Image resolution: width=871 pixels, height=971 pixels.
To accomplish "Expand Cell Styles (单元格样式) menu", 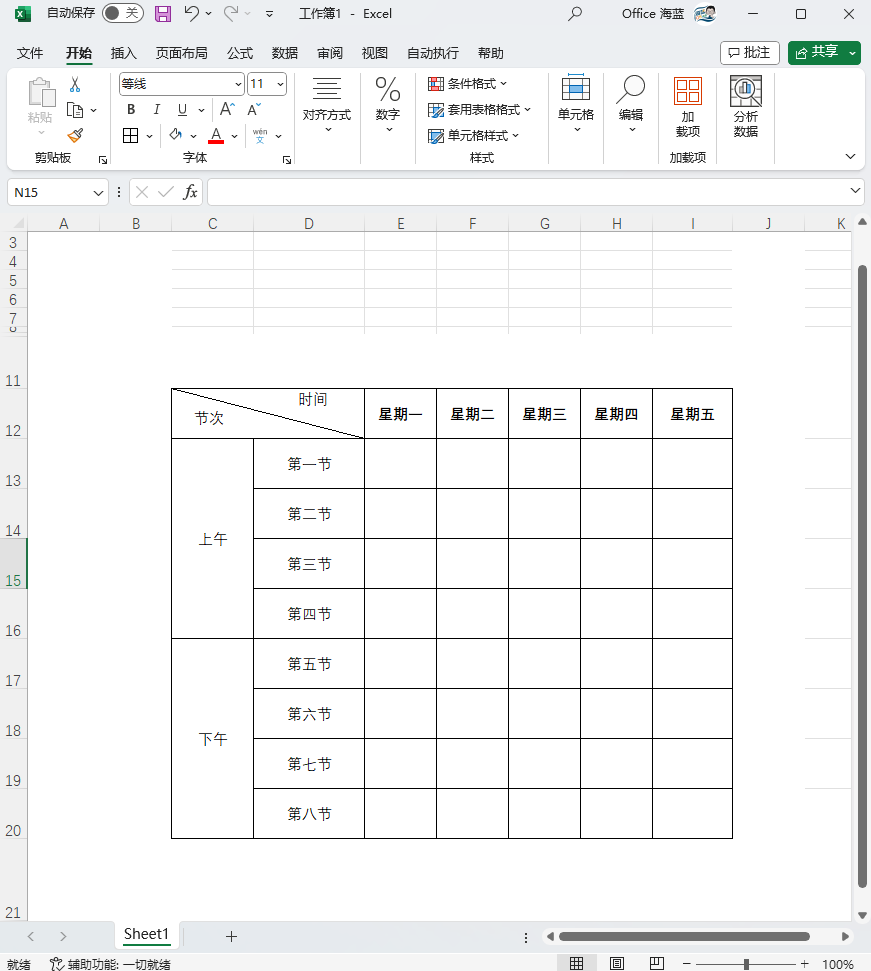I will tap(473, 136).
